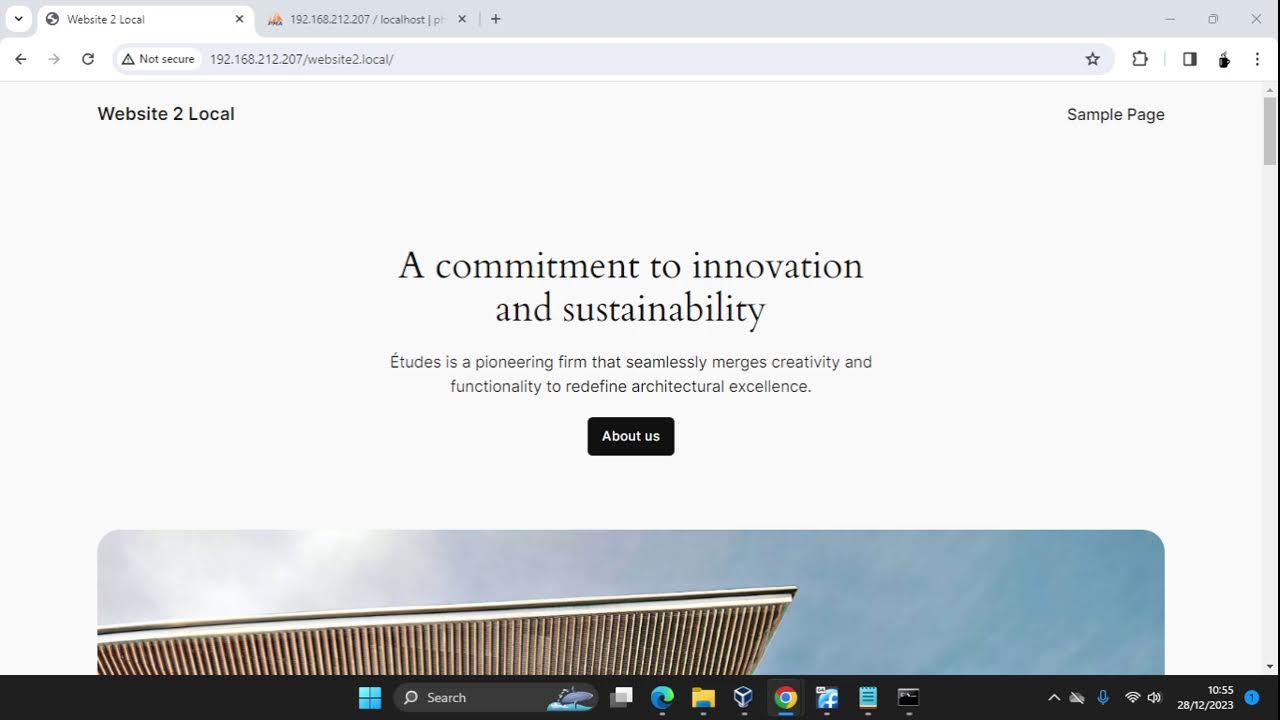Open the notification badge
Image resolution: width=1280 pixels, height=720 pixels.
click(1251, 697)
